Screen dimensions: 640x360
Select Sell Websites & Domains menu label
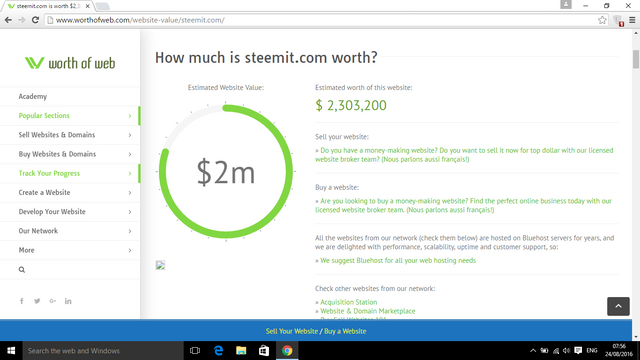tap(57, 135)
